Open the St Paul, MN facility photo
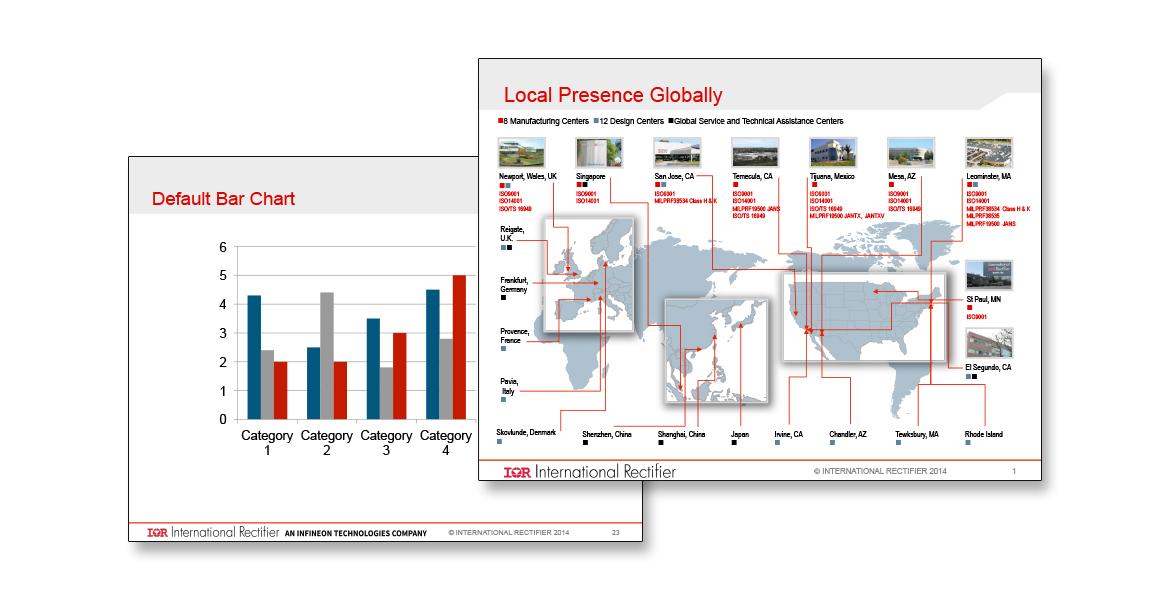 (x=989, y=275)
